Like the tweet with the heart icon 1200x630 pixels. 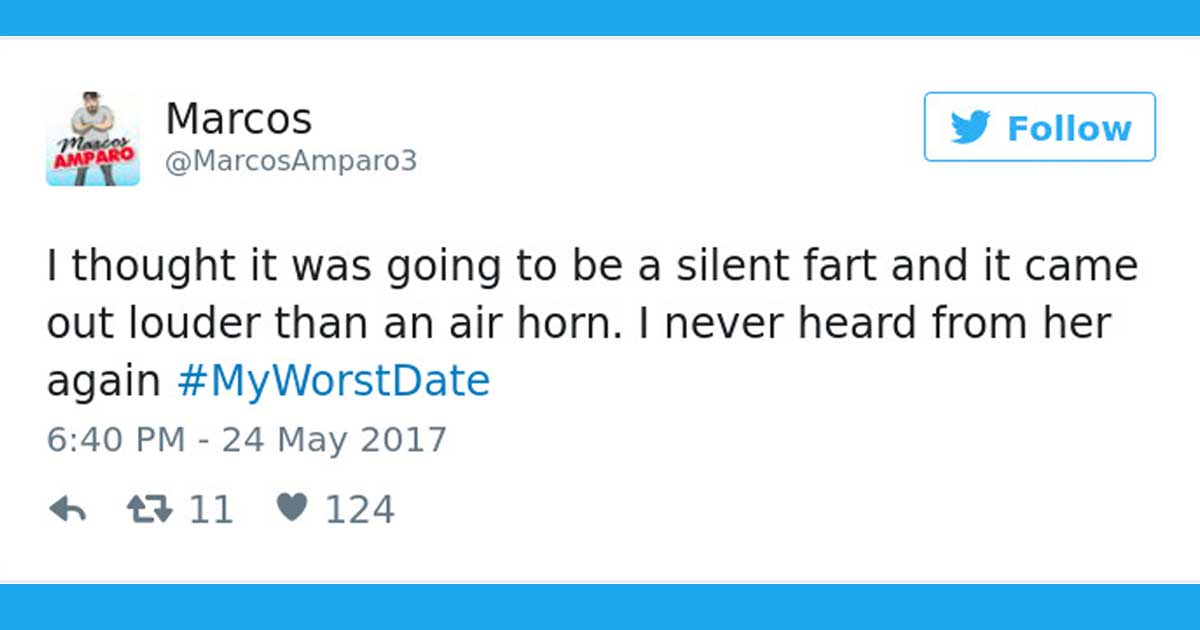291,510
